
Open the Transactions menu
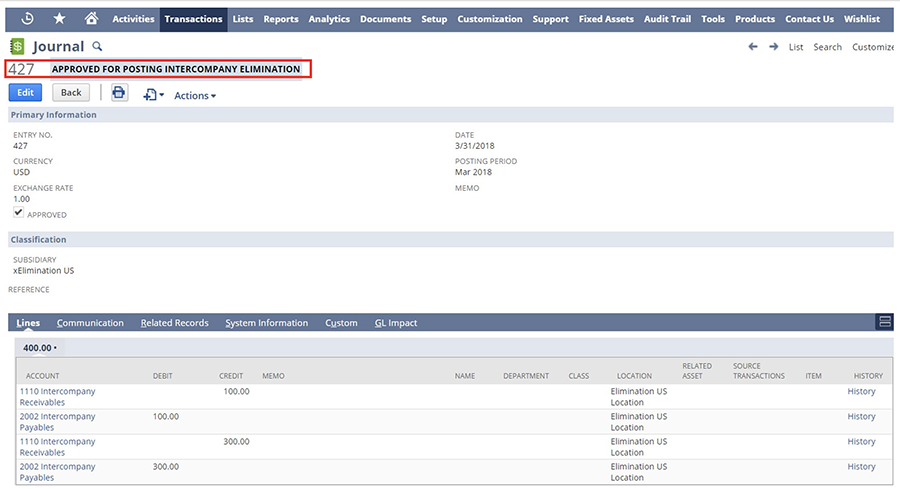tap(193, 19)
